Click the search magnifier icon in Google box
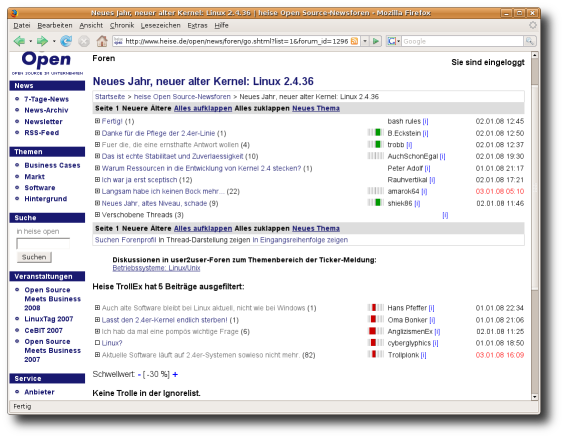The height and width of the screenshot is (438, 564). (x=529, y=41)
